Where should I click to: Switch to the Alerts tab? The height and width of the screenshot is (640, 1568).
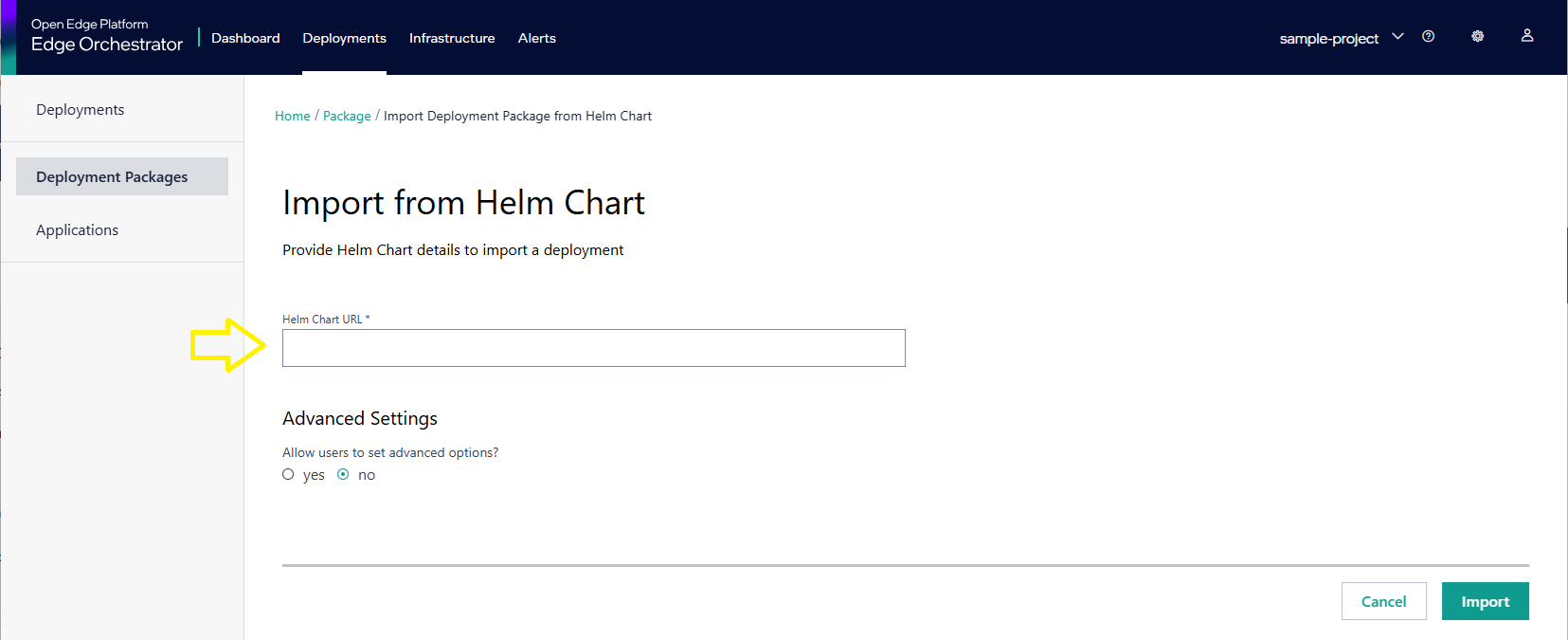(536, 39)
